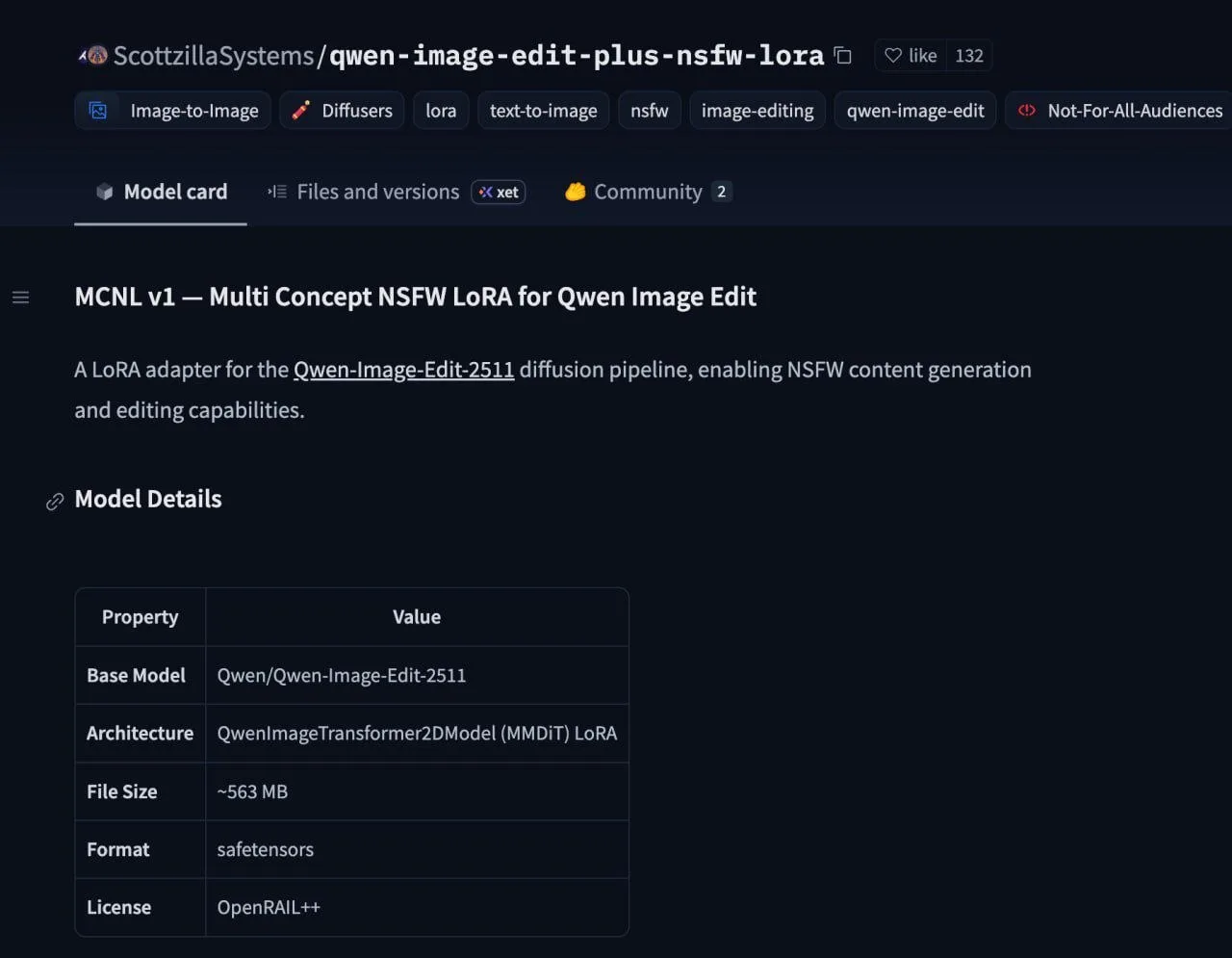Click the Qwen/Qwen-Image-Edit-2511 table value
The image size is (1232, 958).
pos(342,676)
